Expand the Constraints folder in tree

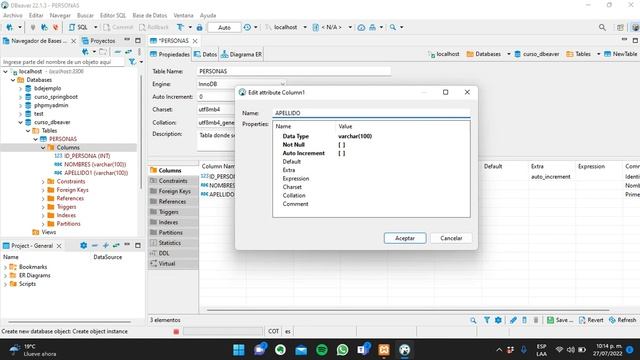[43, 182]
